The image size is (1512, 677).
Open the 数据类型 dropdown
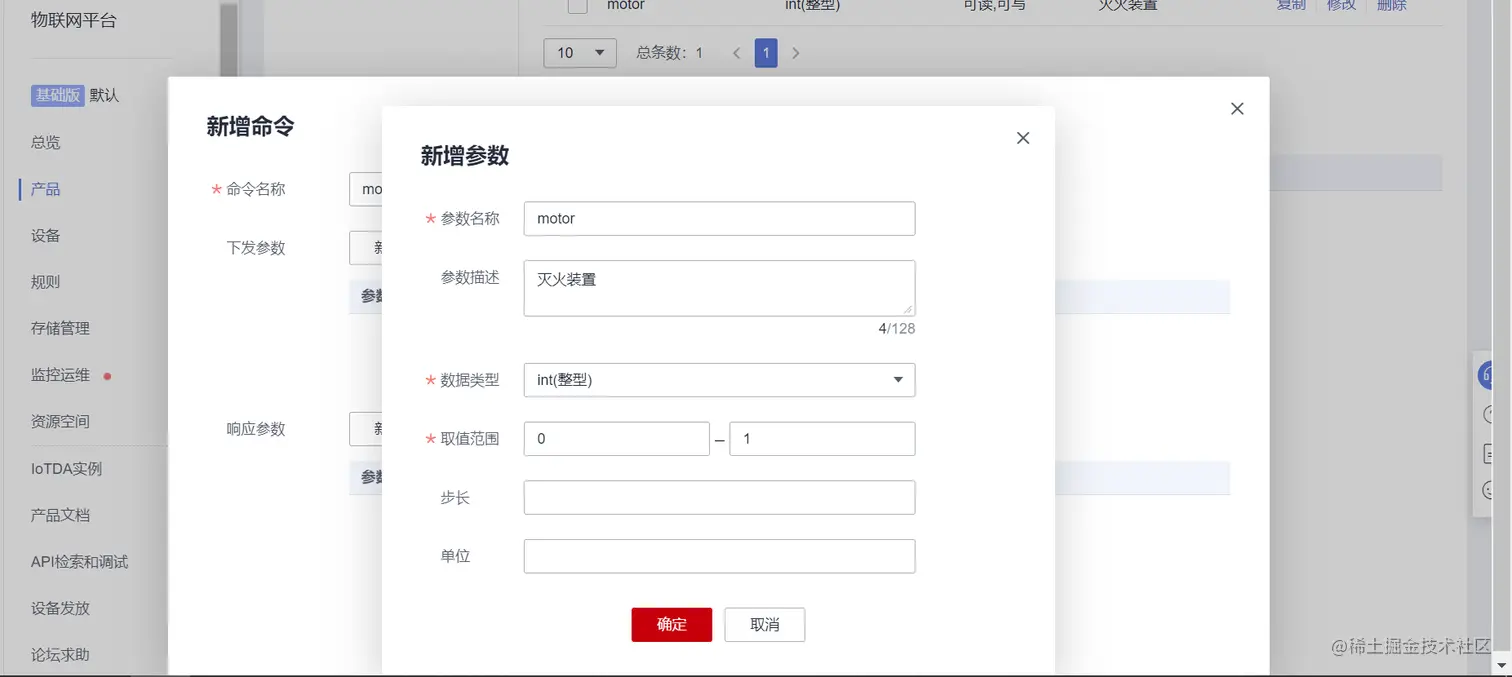(719, 380)
